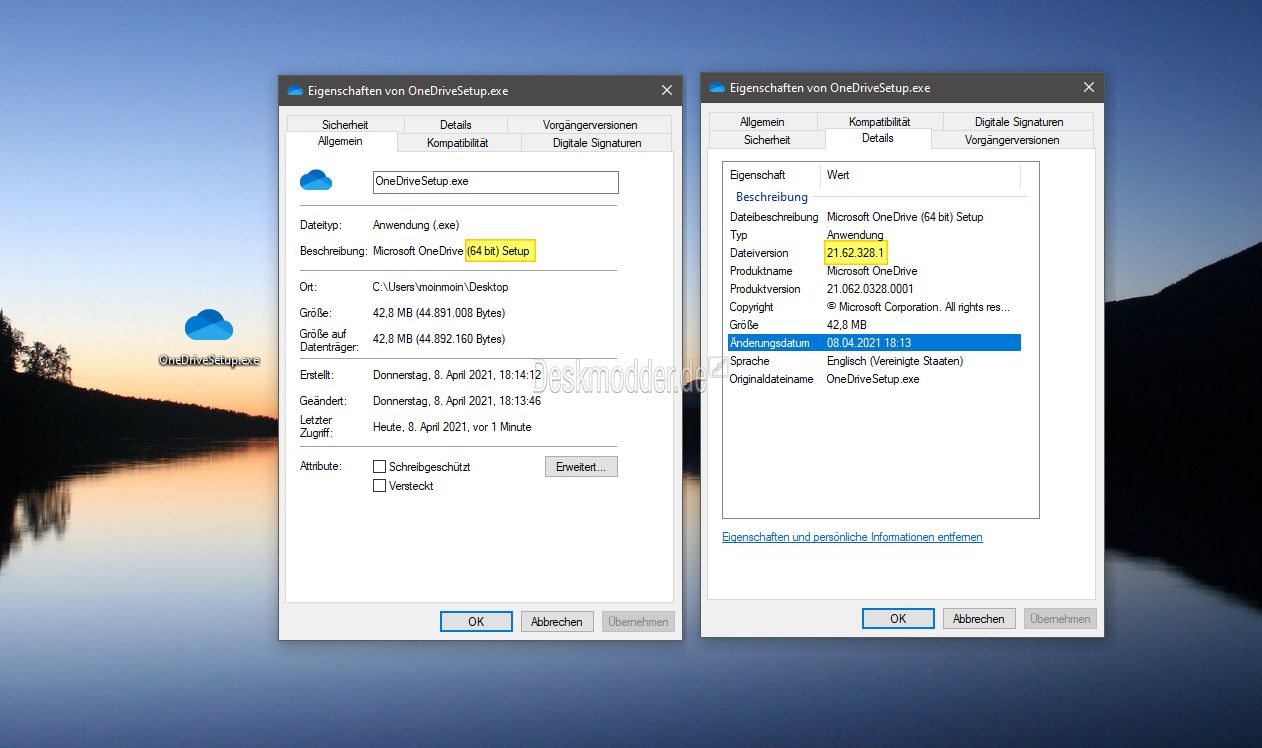Open the Details tab in the left dialog

(x=455, y=125)
